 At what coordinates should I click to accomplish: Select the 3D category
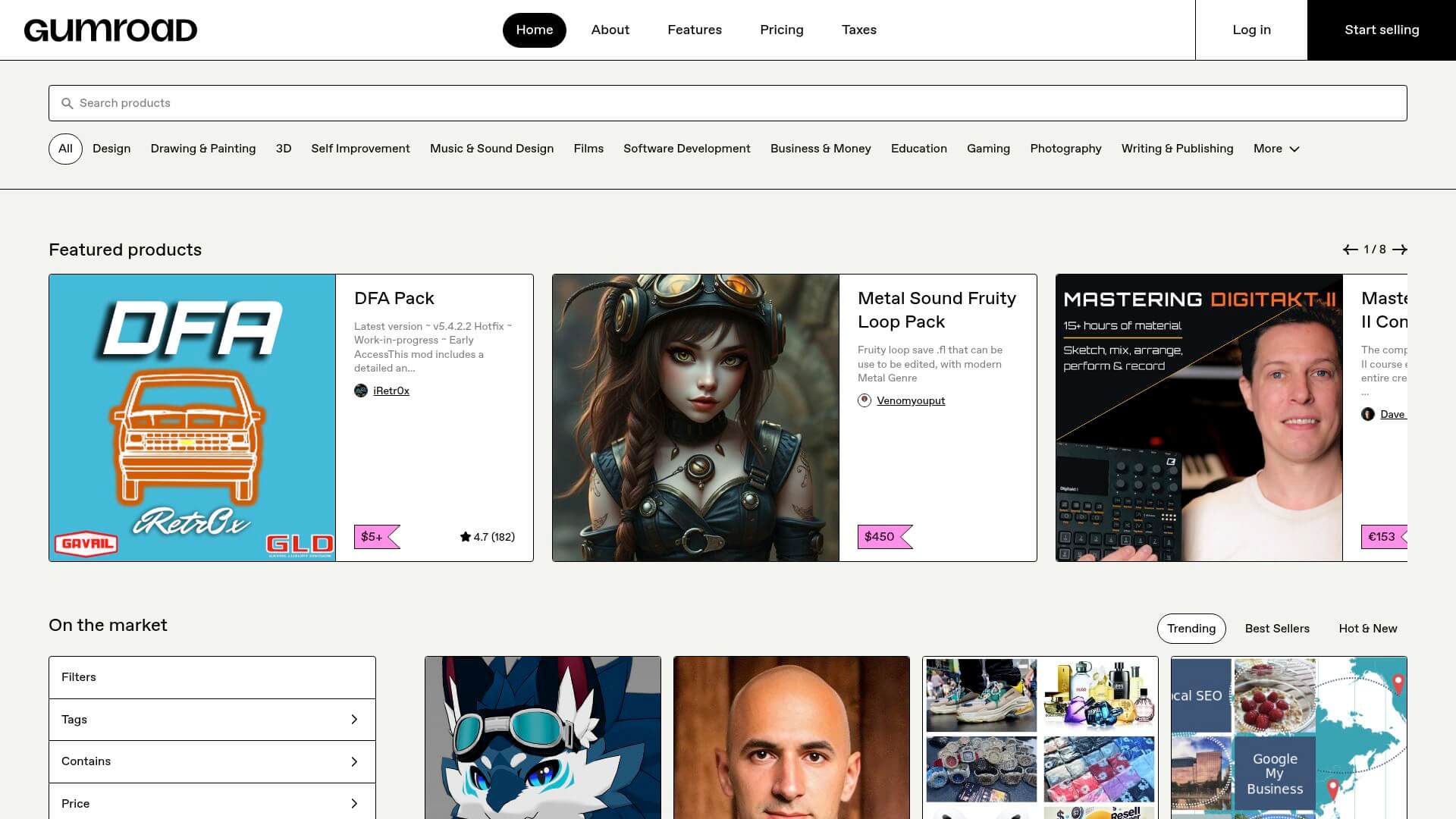point(284,149)
